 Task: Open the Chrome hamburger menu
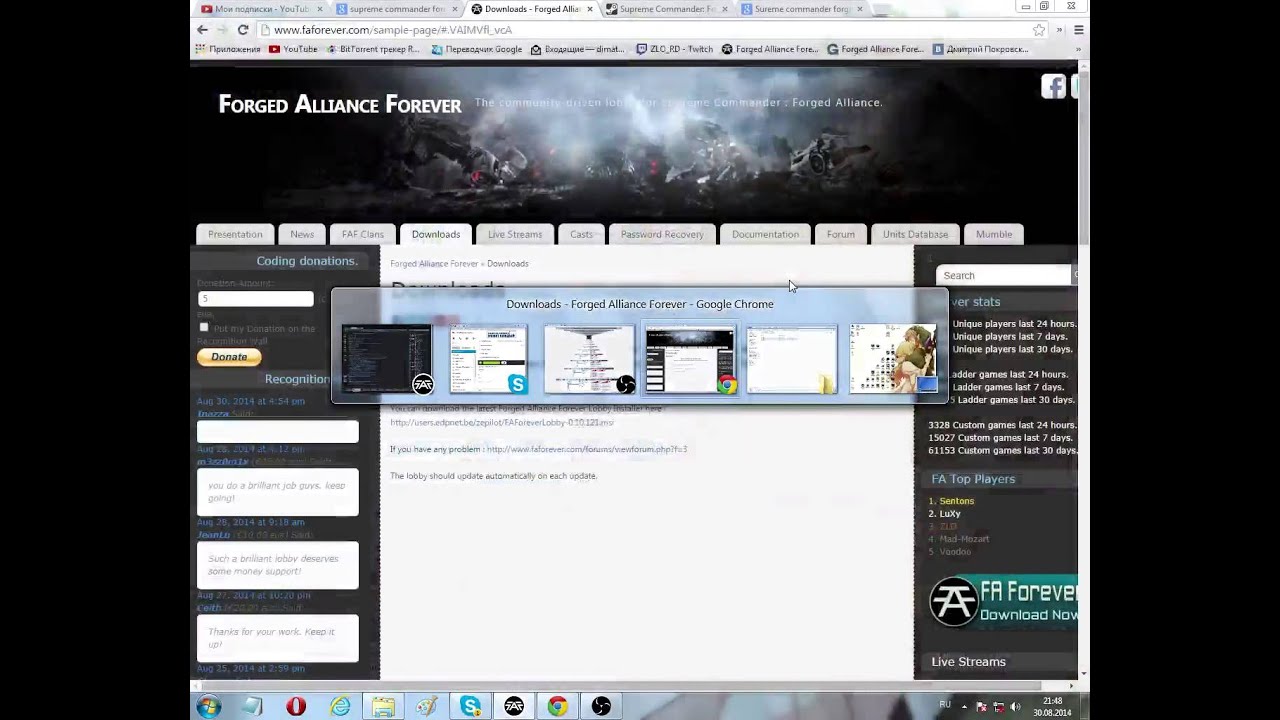click(1078, 30)
